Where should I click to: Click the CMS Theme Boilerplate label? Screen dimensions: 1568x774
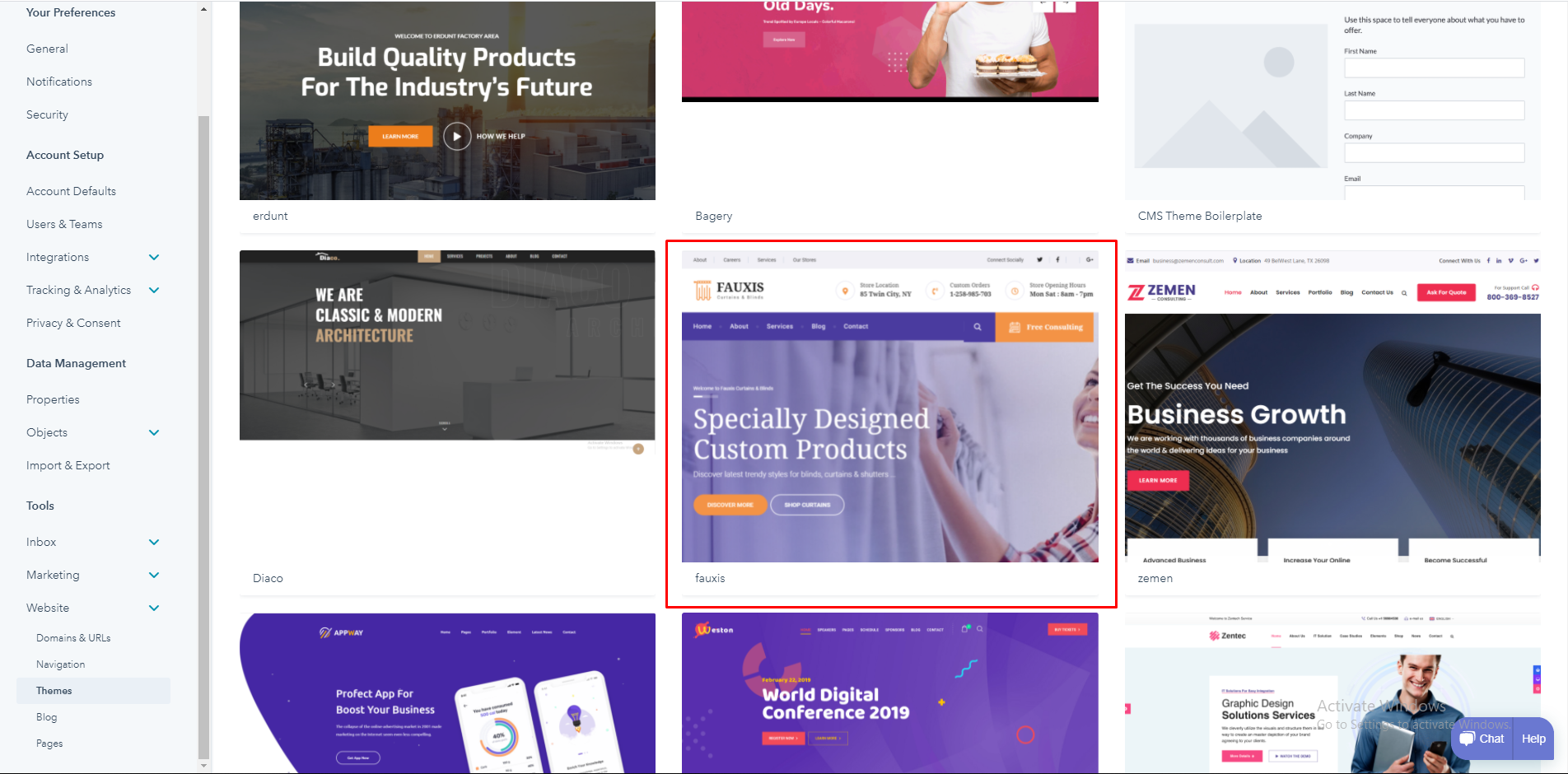(1200, 216)
